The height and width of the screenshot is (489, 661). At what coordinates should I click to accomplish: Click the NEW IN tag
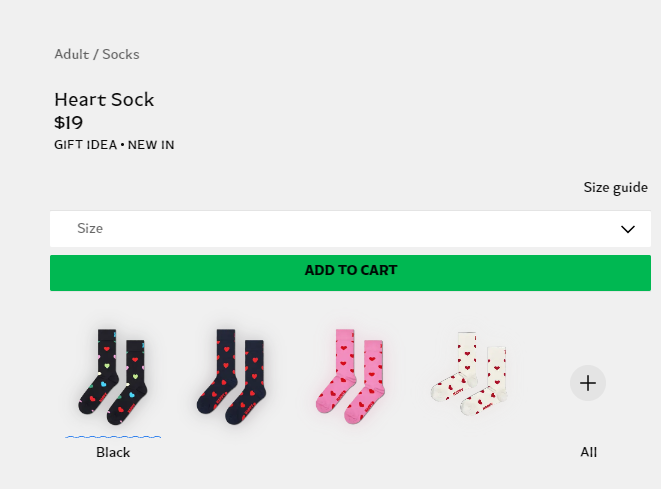pos(151,145)
